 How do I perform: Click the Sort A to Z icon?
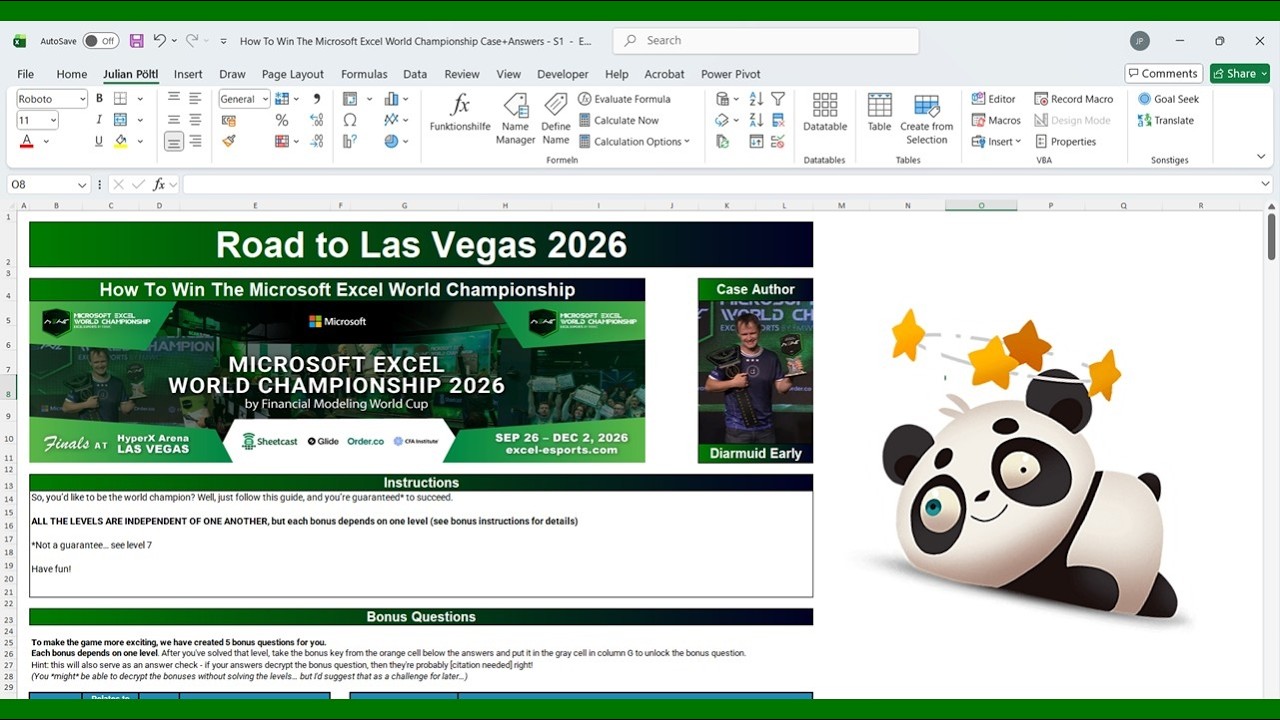756,99
